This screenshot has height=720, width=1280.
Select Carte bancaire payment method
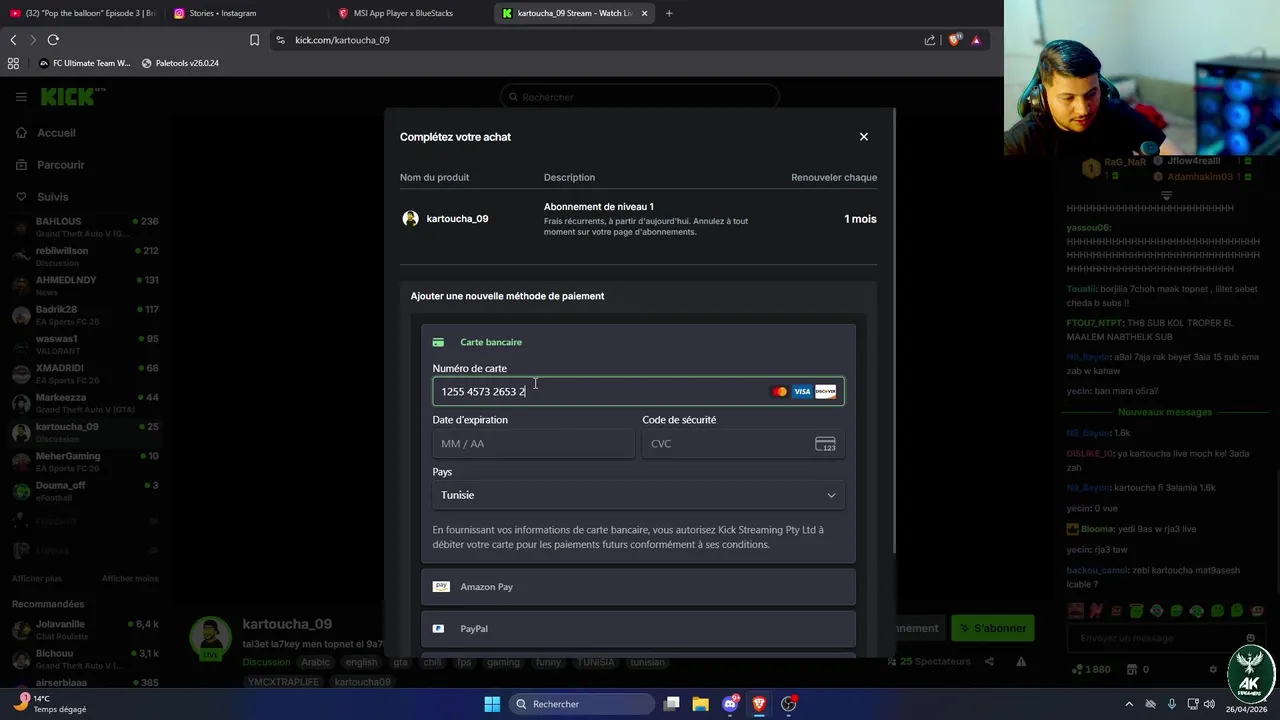point(638,342)
